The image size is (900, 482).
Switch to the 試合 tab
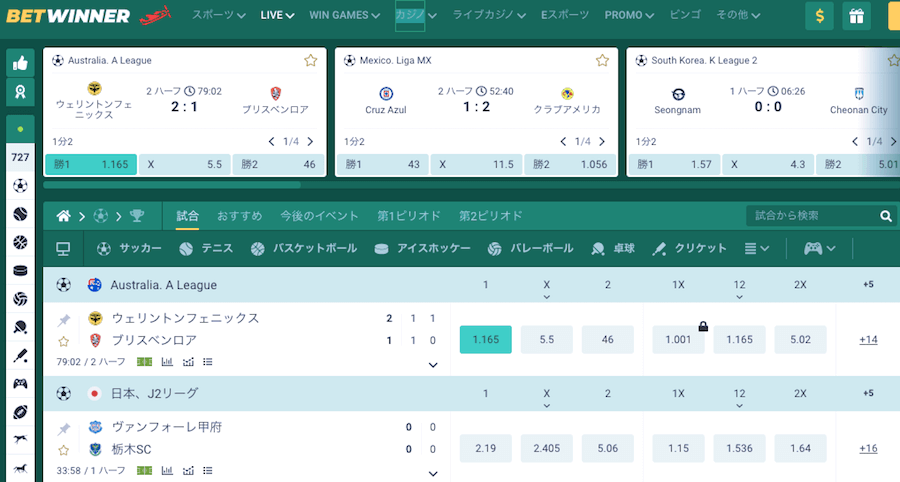[x=187, y=216]
